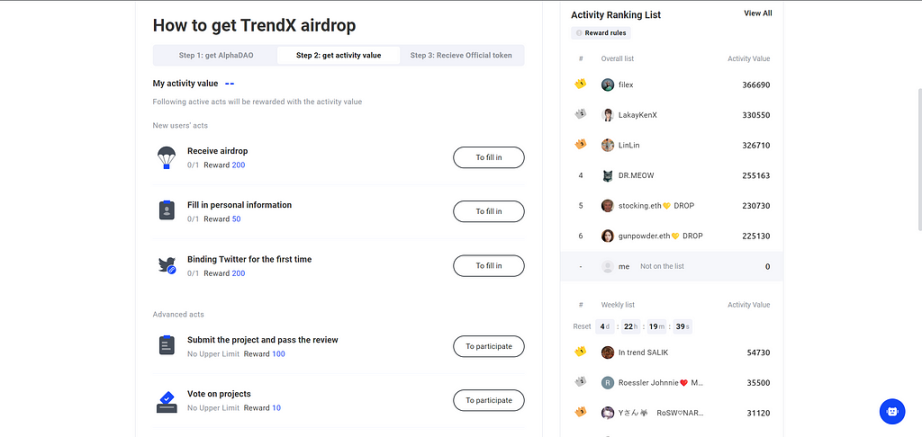Click the Reward 200 value under Receive airdrop
922x437 pixels.
pyautogui.click(x=238, y=165)
